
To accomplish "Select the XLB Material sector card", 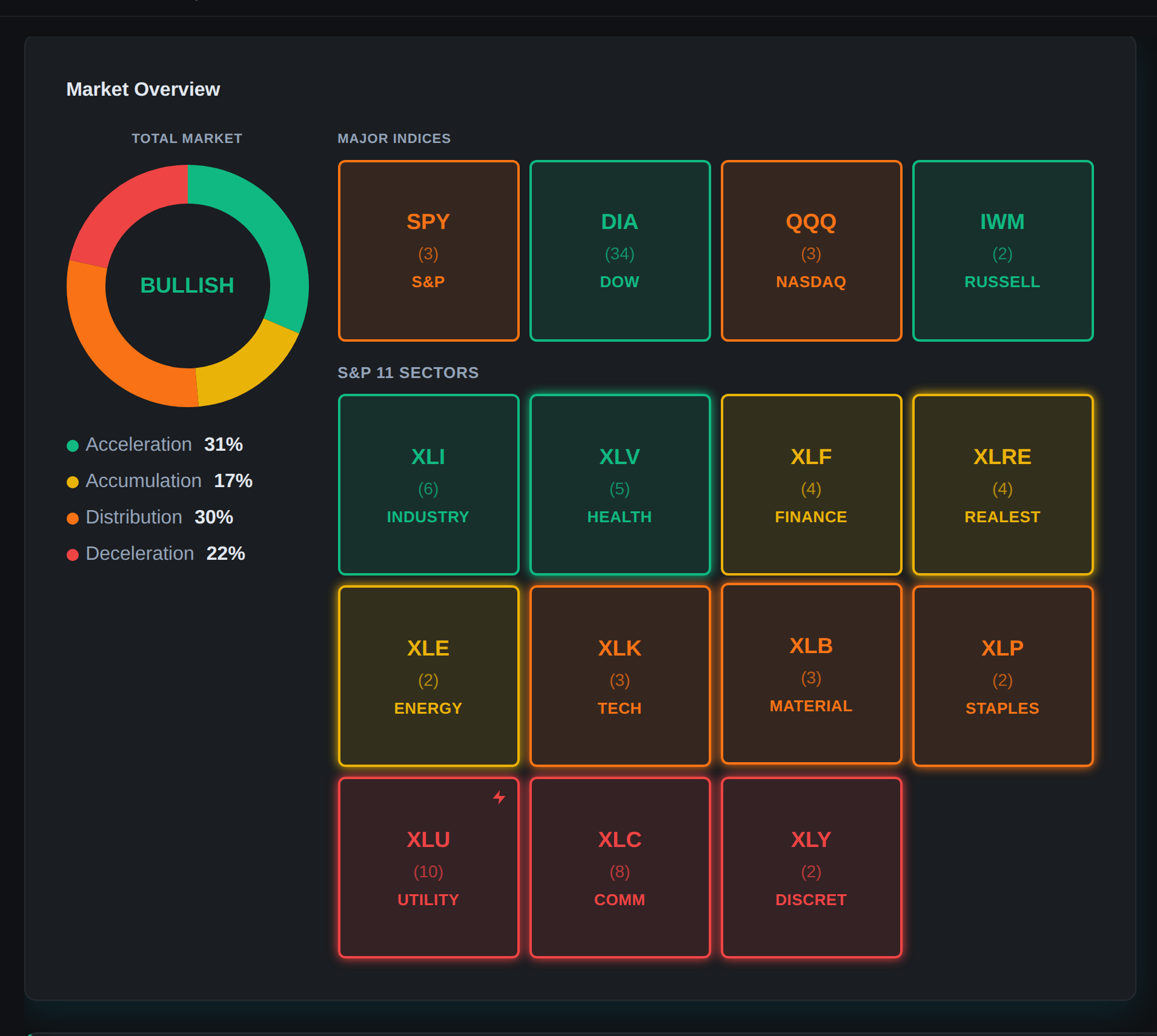I will pyautogui.click(x=811, y=674).
